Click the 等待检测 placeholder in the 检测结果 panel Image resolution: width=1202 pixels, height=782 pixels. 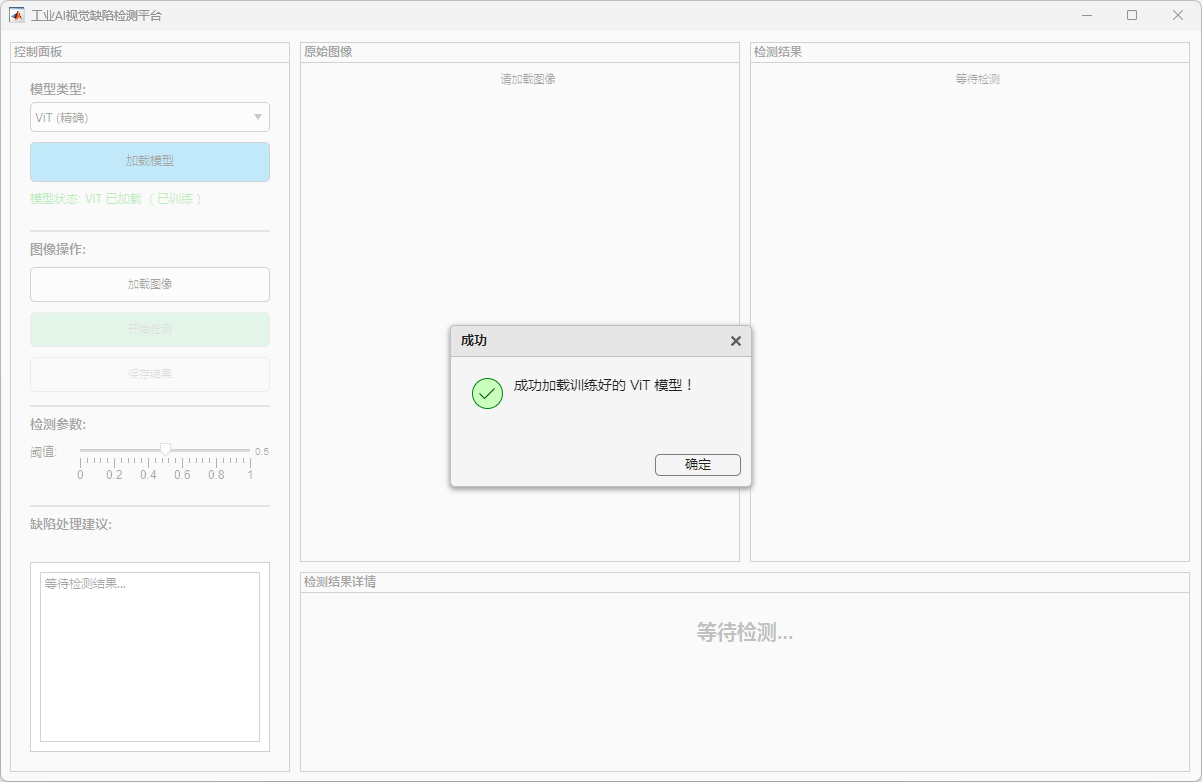[x=977, y=79]
